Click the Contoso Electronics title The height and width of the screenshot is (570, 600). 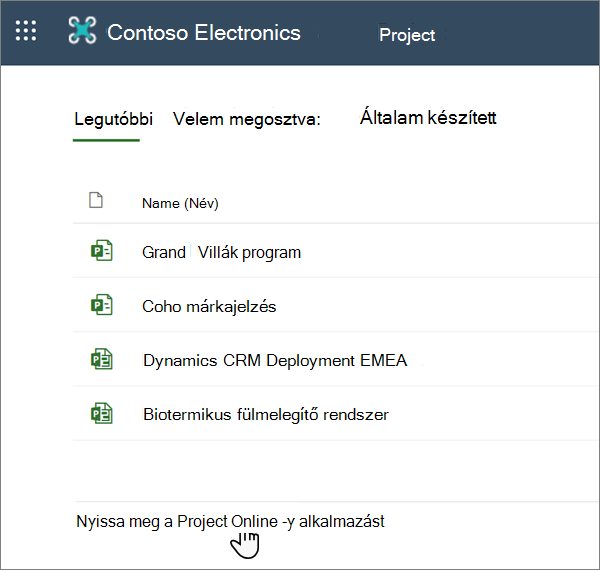pos(204,33)
